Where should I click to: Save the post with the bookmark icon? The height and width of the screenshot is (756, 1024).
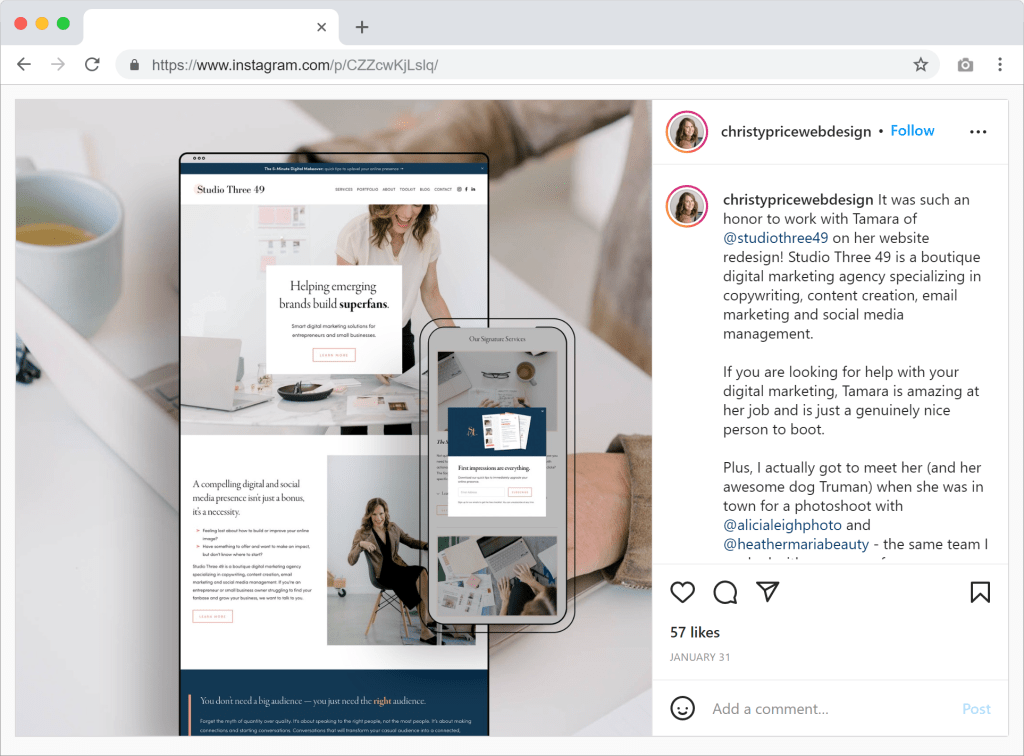pos(980,592)
